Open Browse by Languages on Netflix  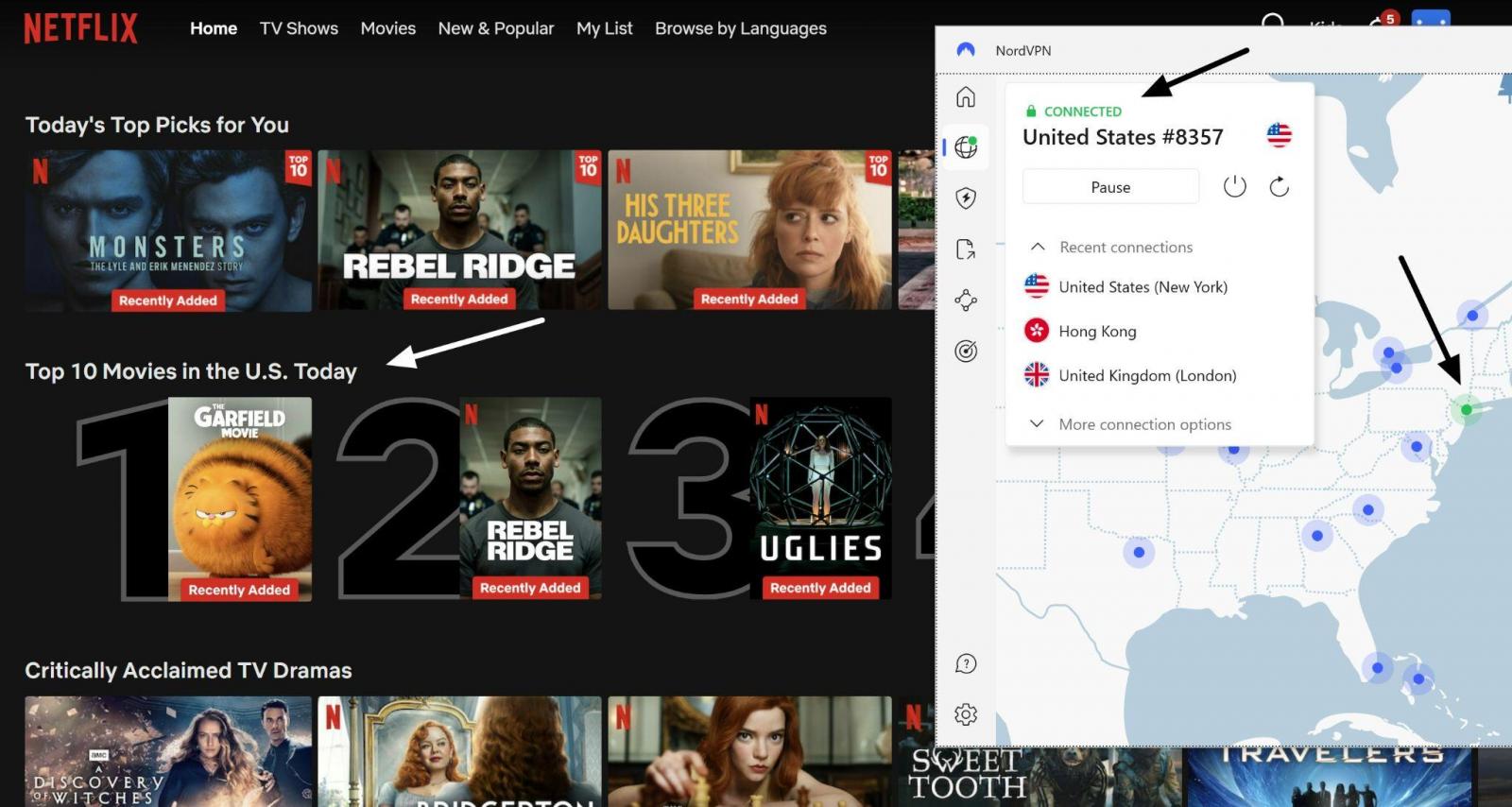[x=741, y=28]
